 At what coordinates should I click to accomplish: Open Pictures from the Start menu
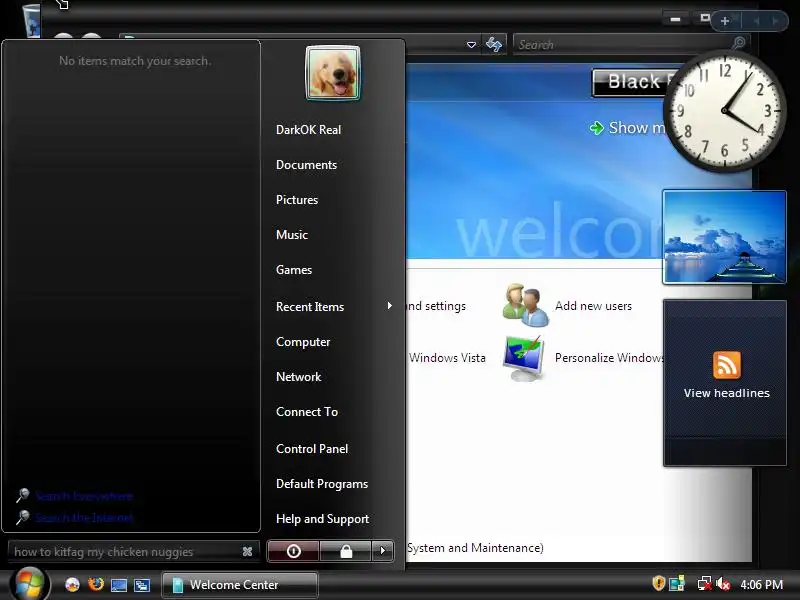(296, 199)
